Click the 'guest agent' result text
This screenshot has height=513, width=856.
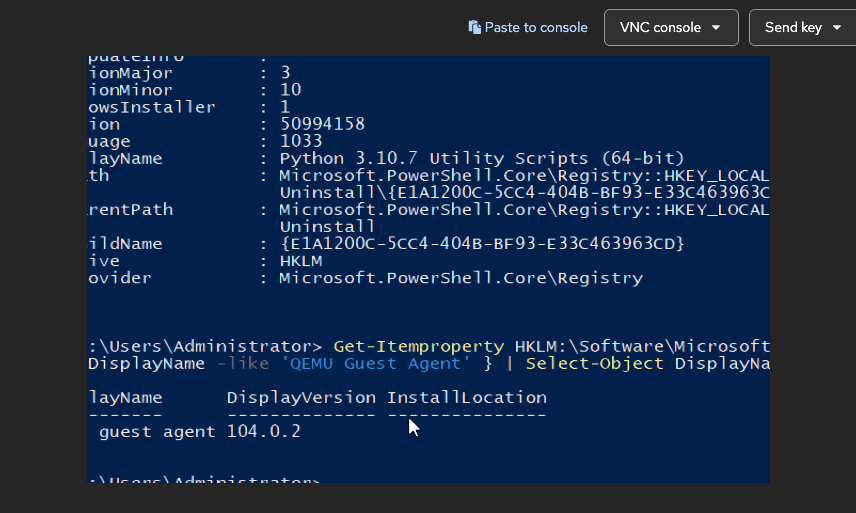[157, 432]
